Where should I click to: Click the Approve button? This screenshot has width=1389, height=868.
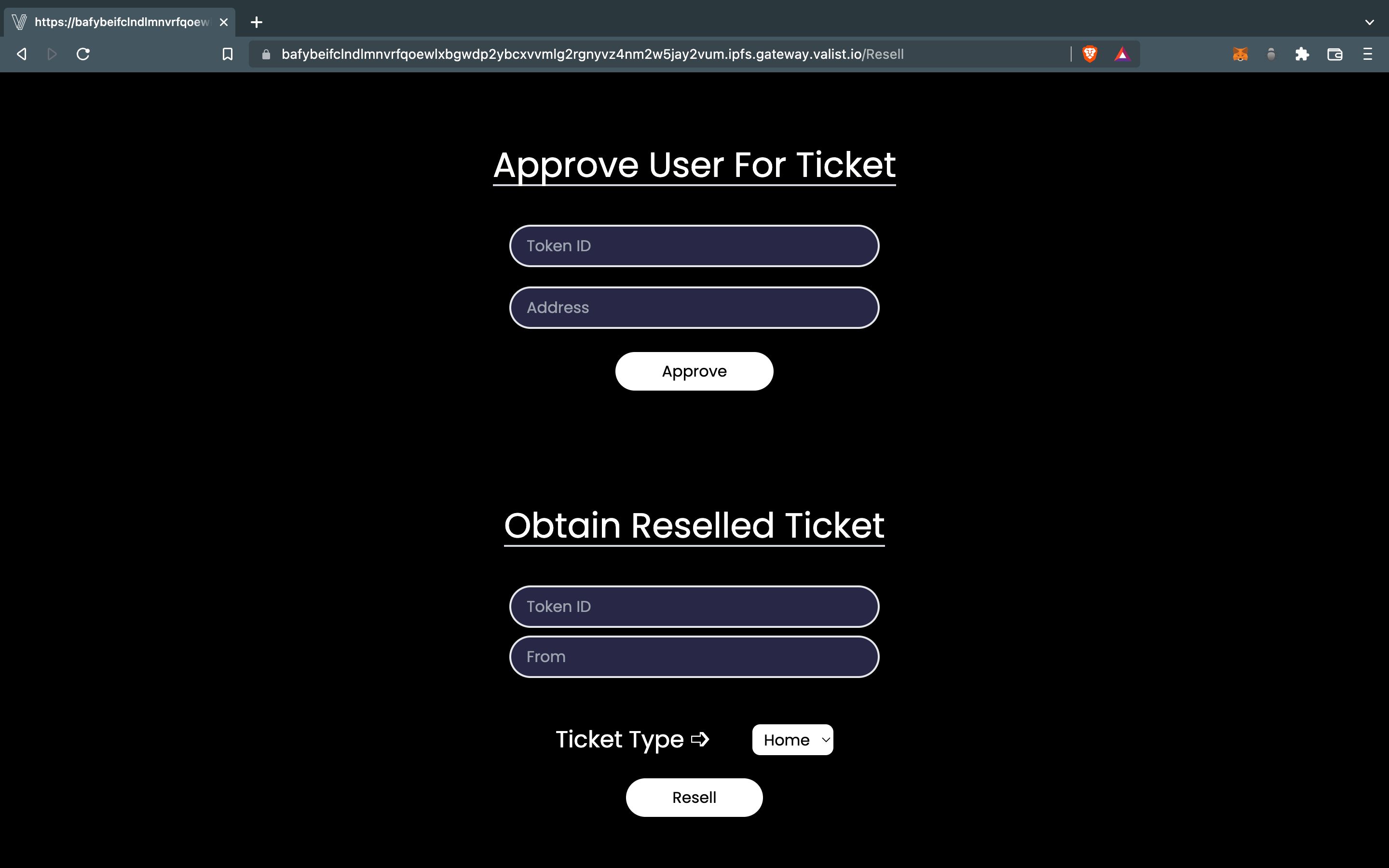[x=693, y=371]
